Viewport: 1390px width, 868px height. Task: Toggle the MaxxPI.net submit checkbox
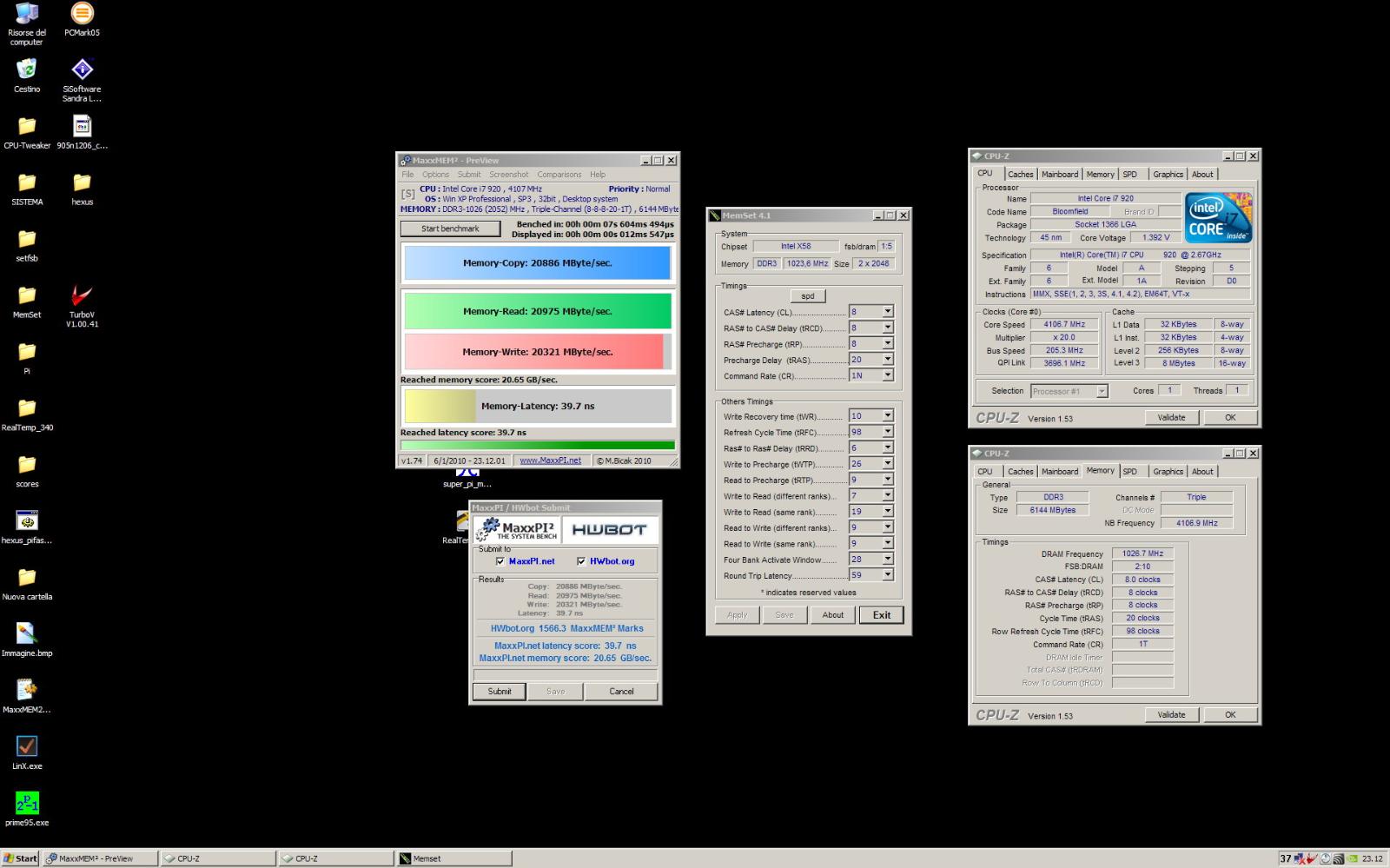point(500,561)
